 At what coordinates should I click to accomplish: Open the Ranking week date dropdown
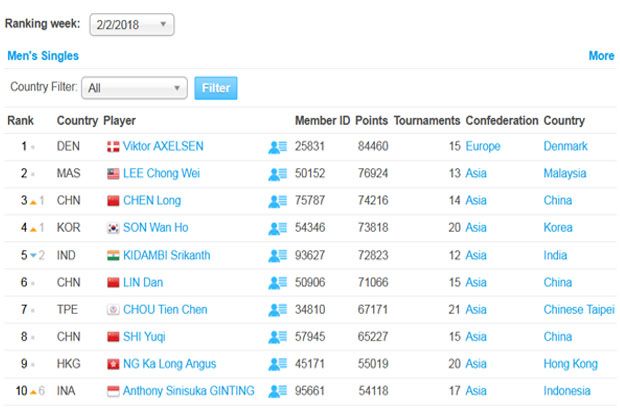pos(132,25)
